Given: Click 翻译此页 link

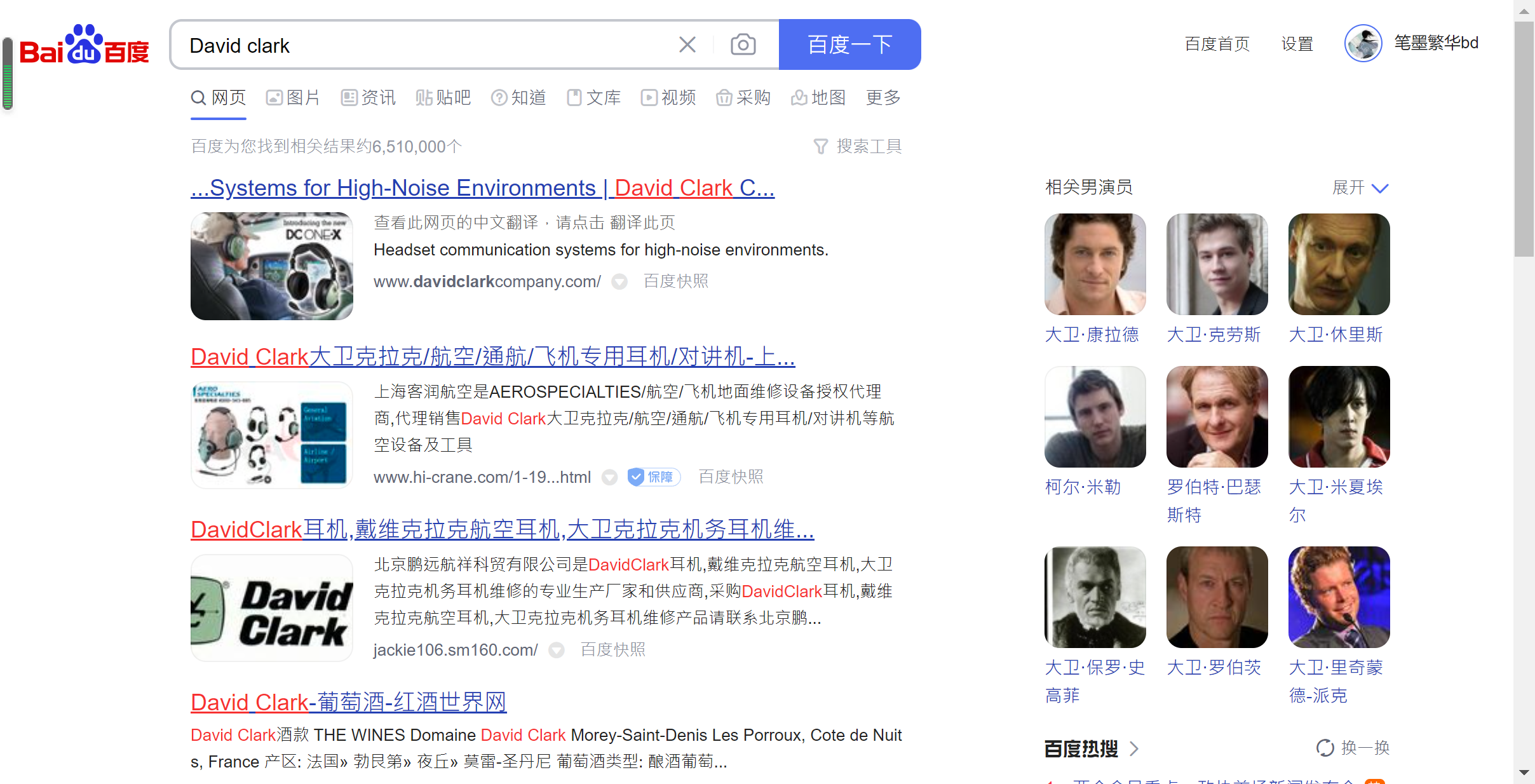Looking at the screenshot, I should tap(642, 222).
